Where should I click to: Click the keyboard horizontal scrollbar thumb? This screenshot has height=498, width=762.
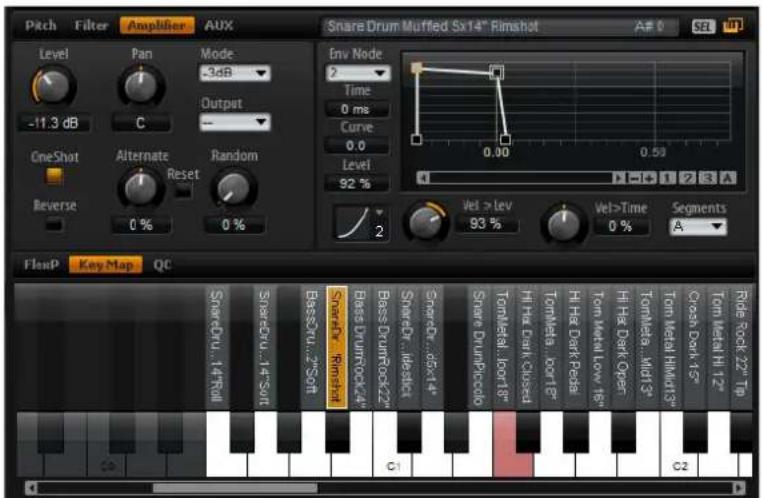(235, 487)
